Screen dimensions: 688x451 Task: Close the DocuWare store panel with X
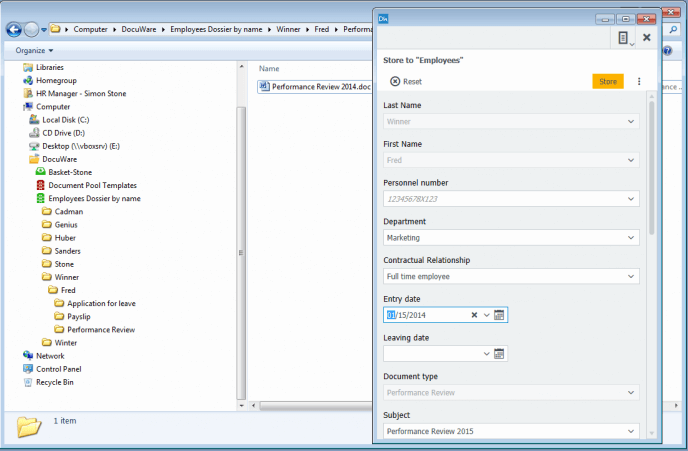[x=647, y=38]
